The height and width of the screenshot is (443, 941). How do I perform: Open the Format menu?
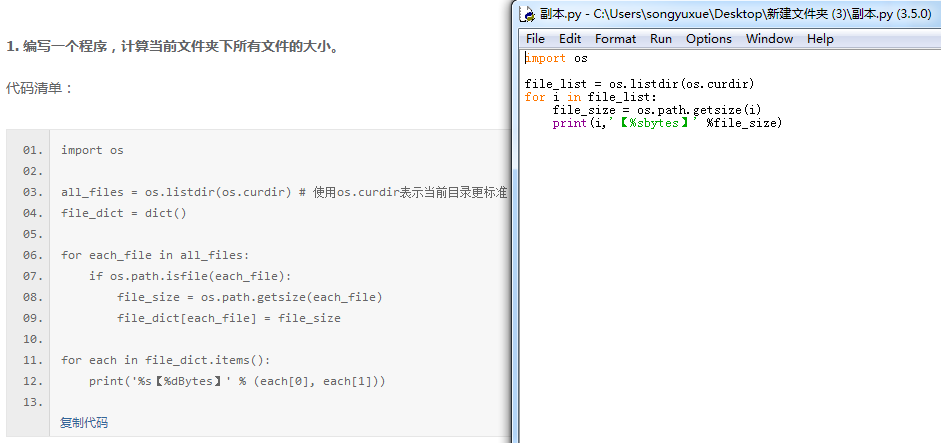click(x=615, y=39)
